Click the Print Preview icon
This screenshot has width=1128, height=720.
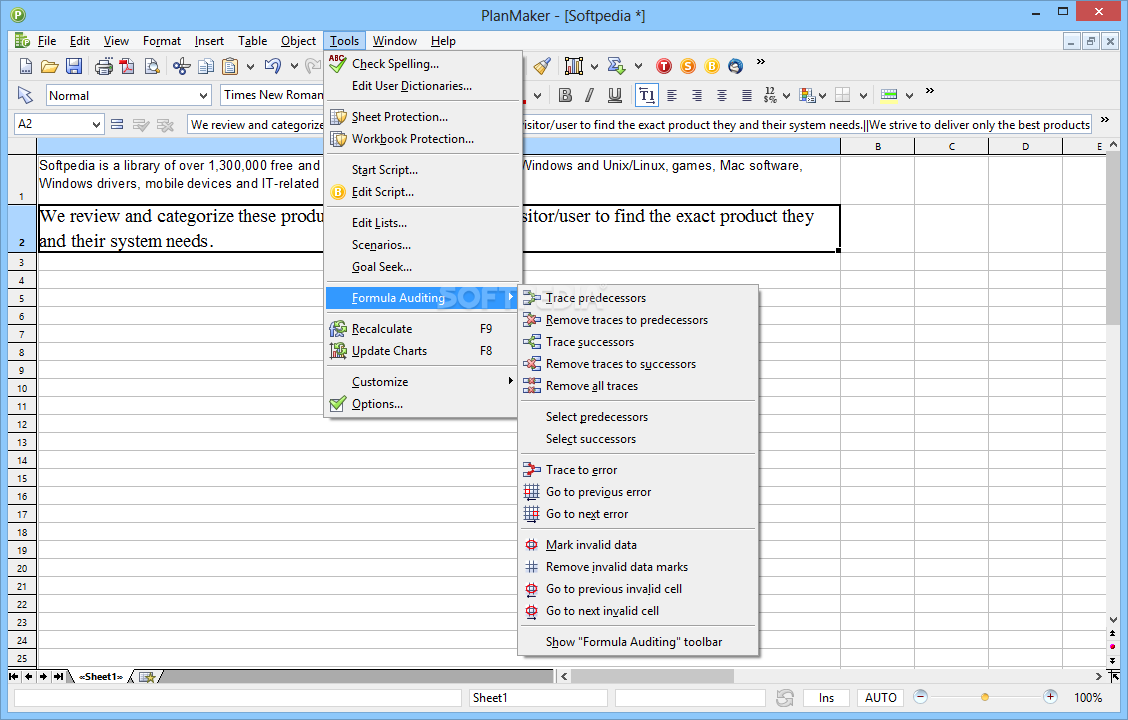point(152,67)
